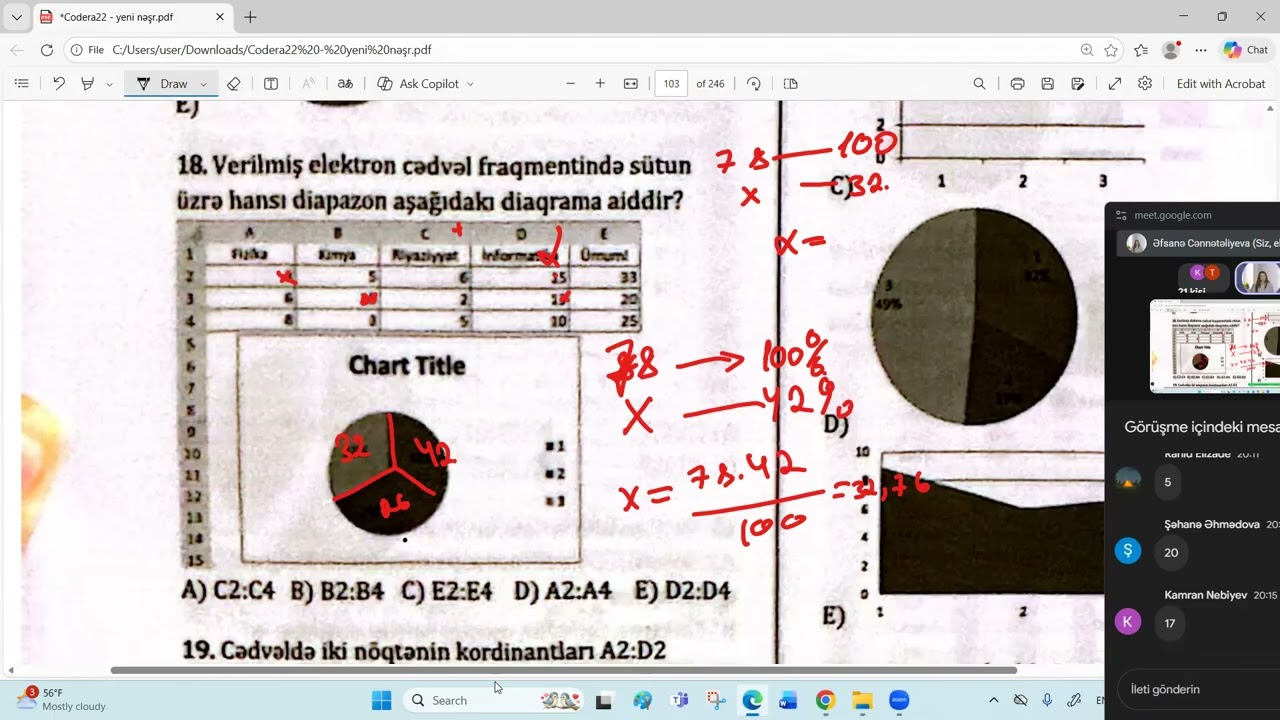1280x720 pixels.
Task: Select the Highlight tool
Action: pyautogui.click(x=88, y=84)
